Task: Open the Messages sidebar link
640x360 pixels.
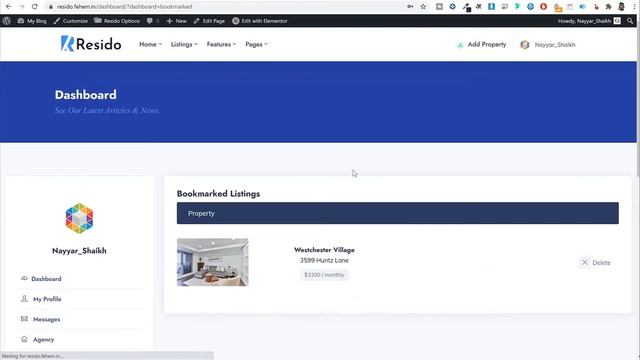Action: pos(47,319)
